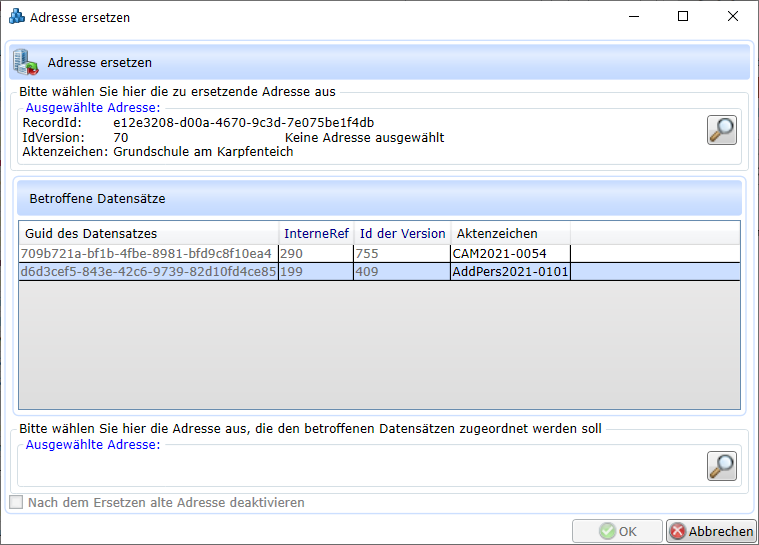Click the Aktenzeichen column header
This screenshot has width=759, height=545.
[x=510, y=233]
